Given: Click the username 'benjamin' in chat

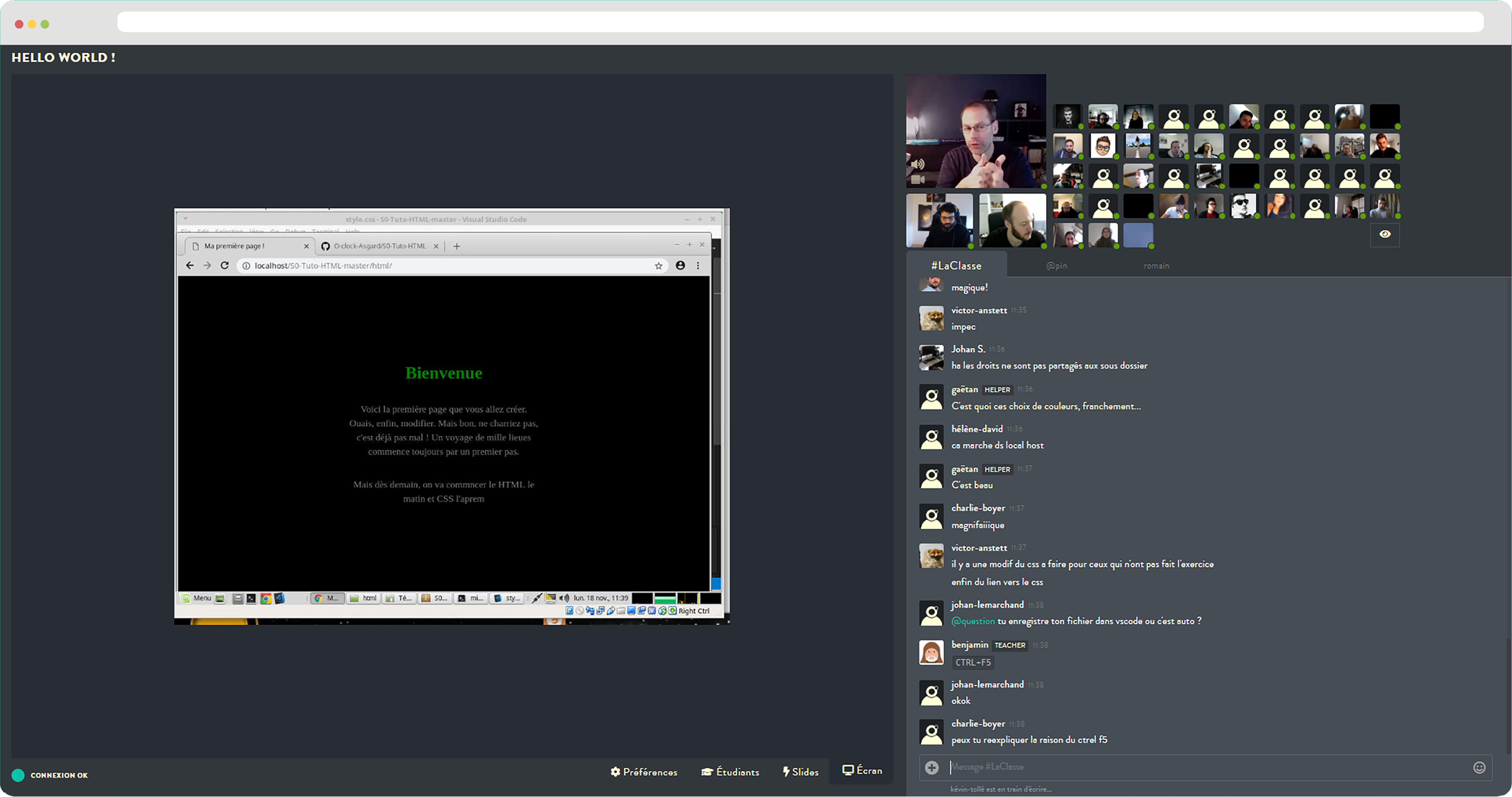Looking at the screenshot, I should [970, 645].
